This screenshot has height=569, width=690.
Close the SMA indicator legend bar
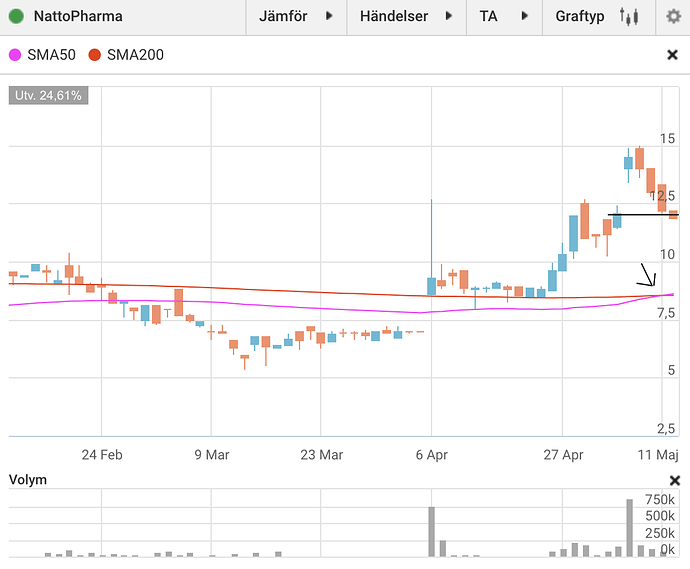[672, 55]
